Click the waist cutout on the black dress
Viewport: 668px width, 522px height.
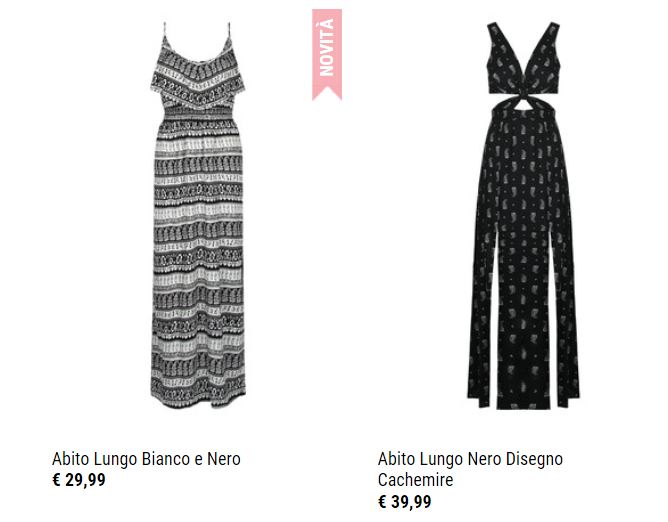coord(524,102)
